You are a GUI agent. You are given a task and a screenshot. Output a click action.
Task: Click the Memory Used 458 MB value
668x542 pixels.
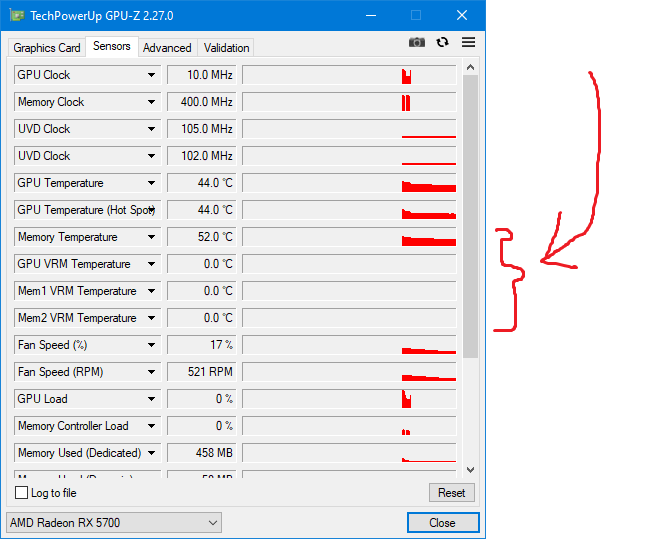(x=202, y=453)
